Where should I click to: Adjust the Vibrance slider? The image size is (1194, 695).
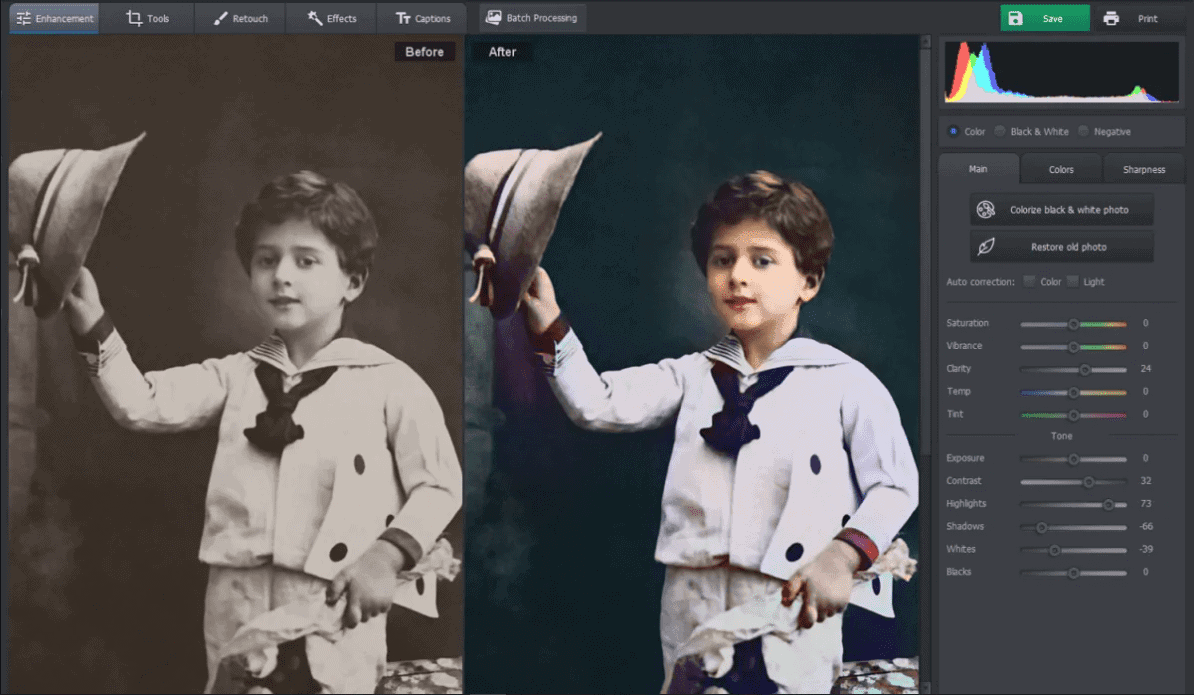tap(1073, 347)
